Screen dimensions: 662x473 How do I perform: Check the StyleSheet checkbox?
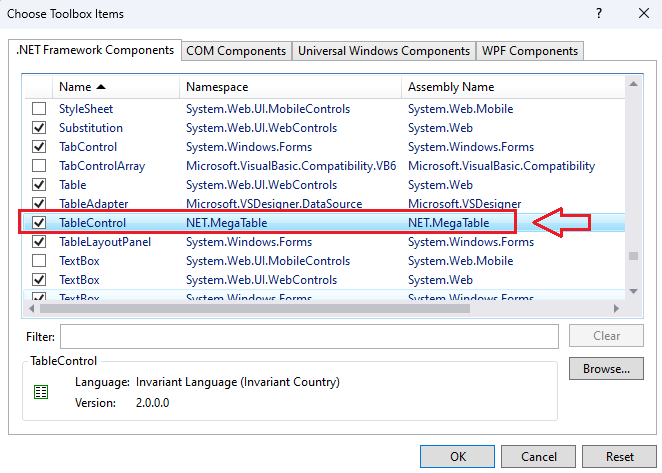pyautogui.click(x=39, y=109)
